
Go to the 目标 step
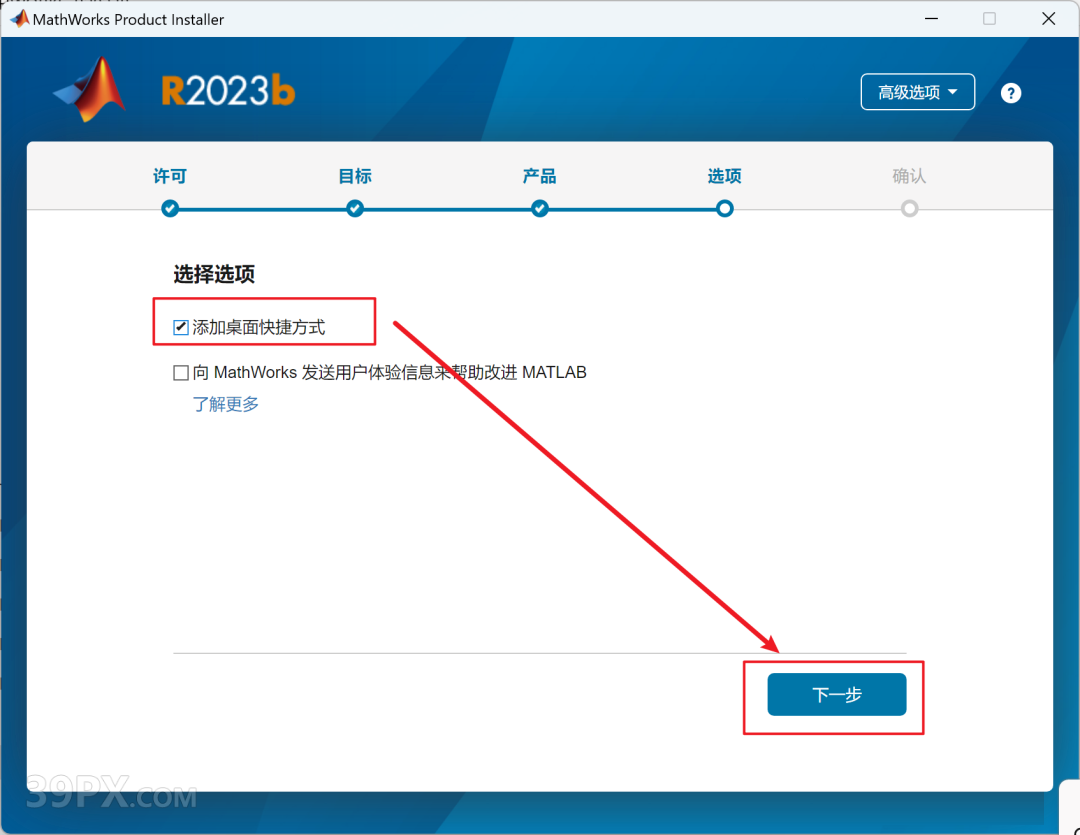coord(355,176)
